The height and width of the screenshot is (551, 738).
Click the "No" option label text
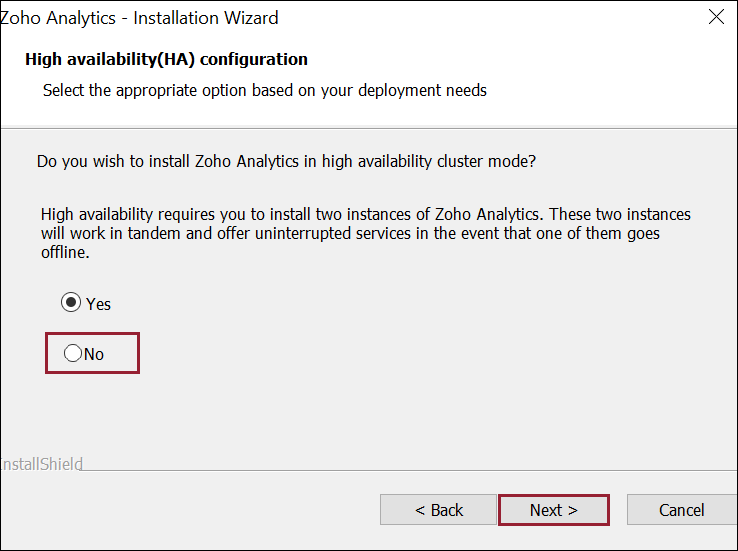click(94, 354)
